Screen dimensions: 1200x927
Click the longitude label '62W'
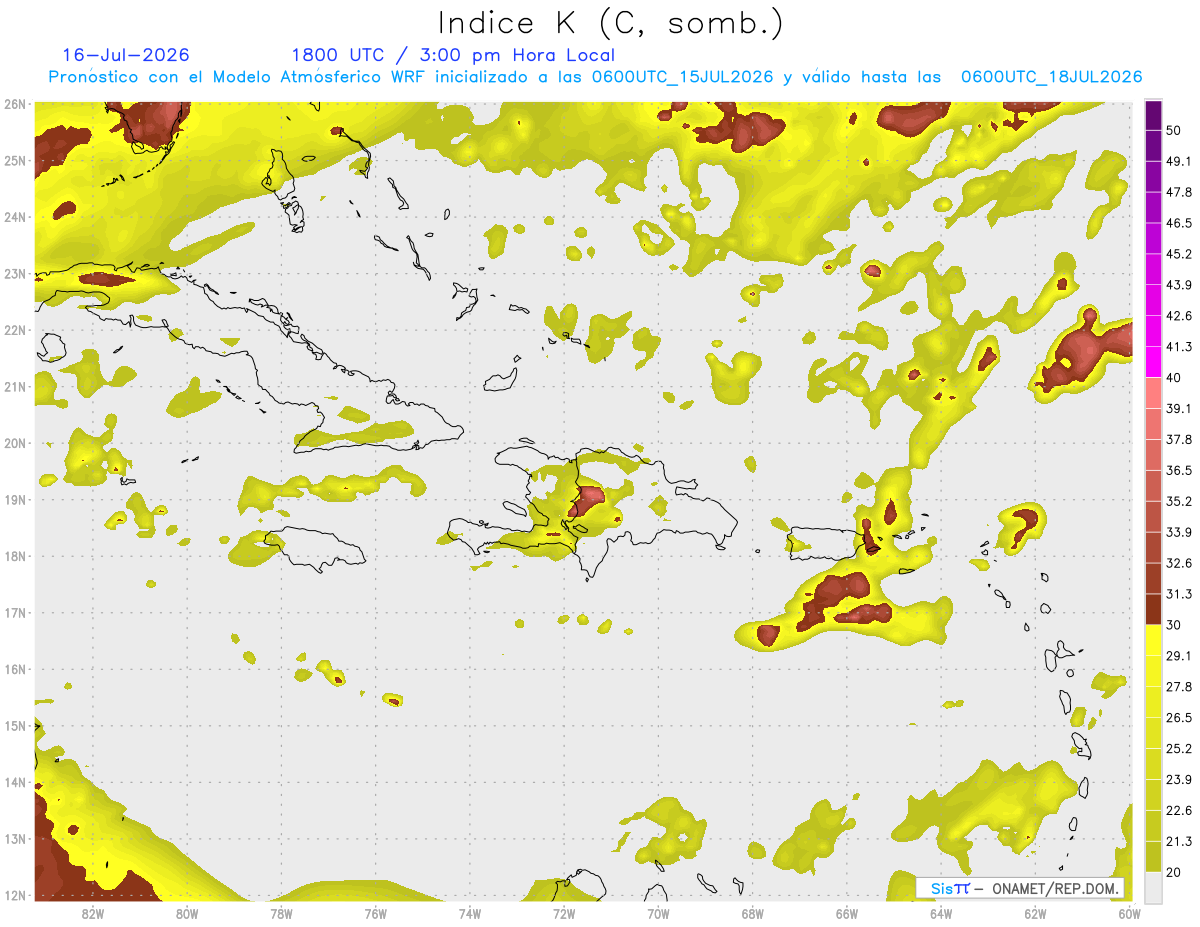(1035, 913)
